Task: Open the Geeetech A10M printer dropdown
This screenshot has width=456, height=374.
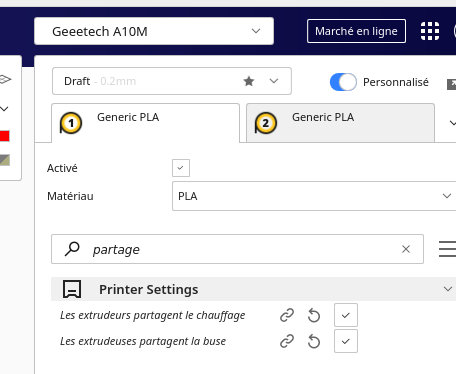Action: (154, 31)
